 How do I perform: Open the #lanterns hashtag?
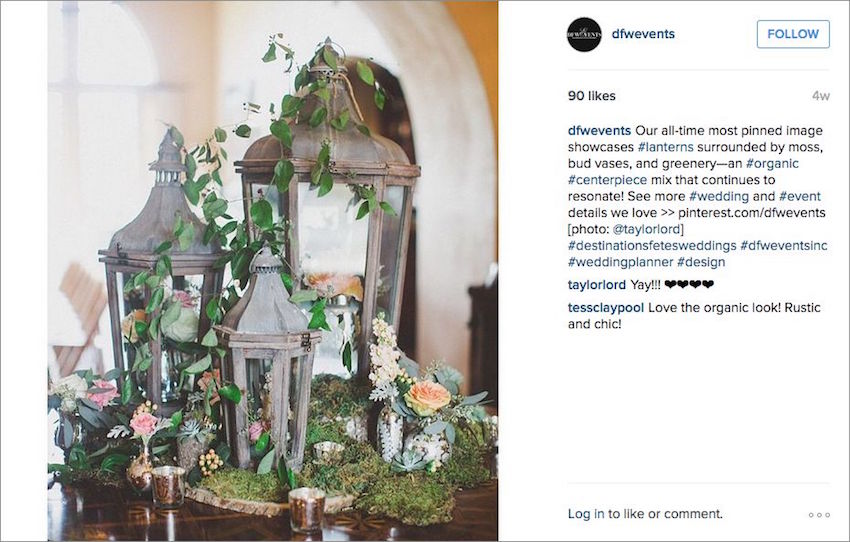(665, 147)
